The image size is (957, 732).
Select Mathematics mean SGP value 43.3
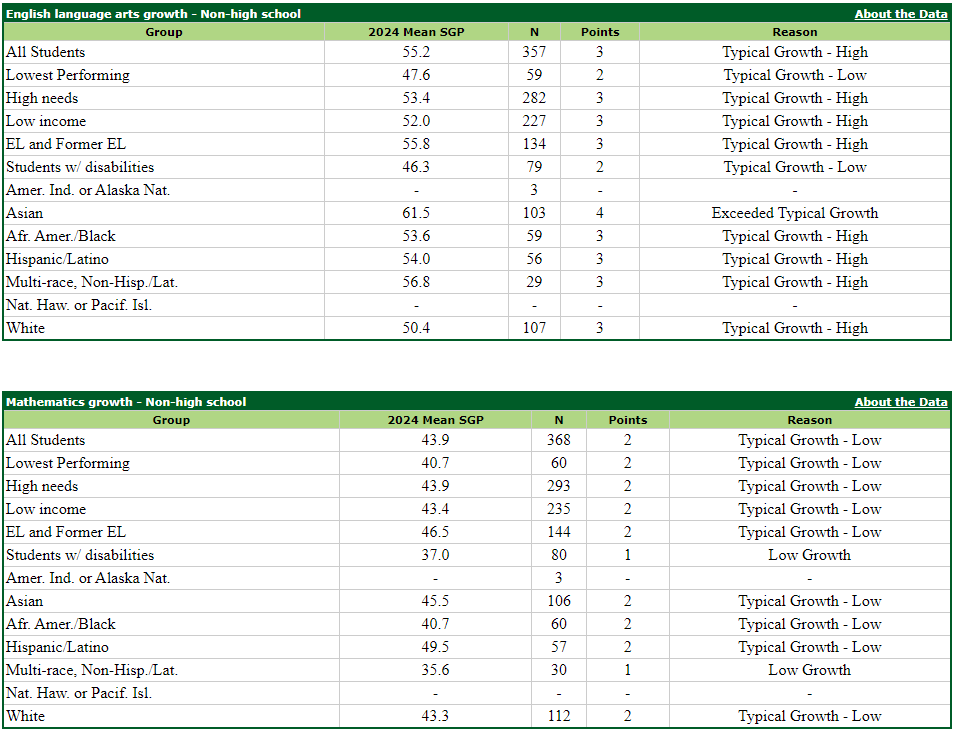coord(435,716)
